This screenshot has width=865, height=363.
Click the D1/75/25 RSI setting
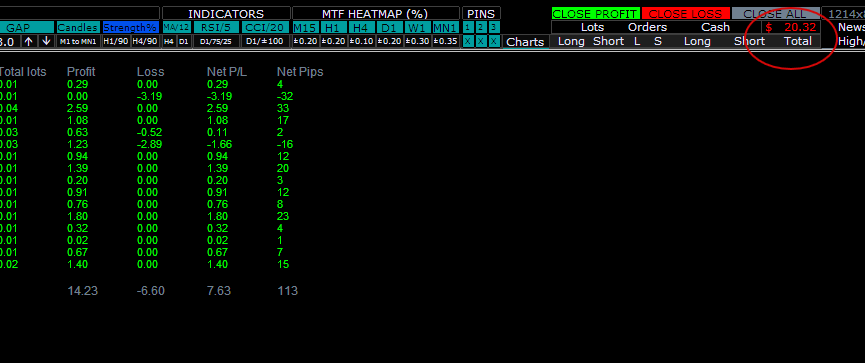pyautogui.click(x=216, y=41)
